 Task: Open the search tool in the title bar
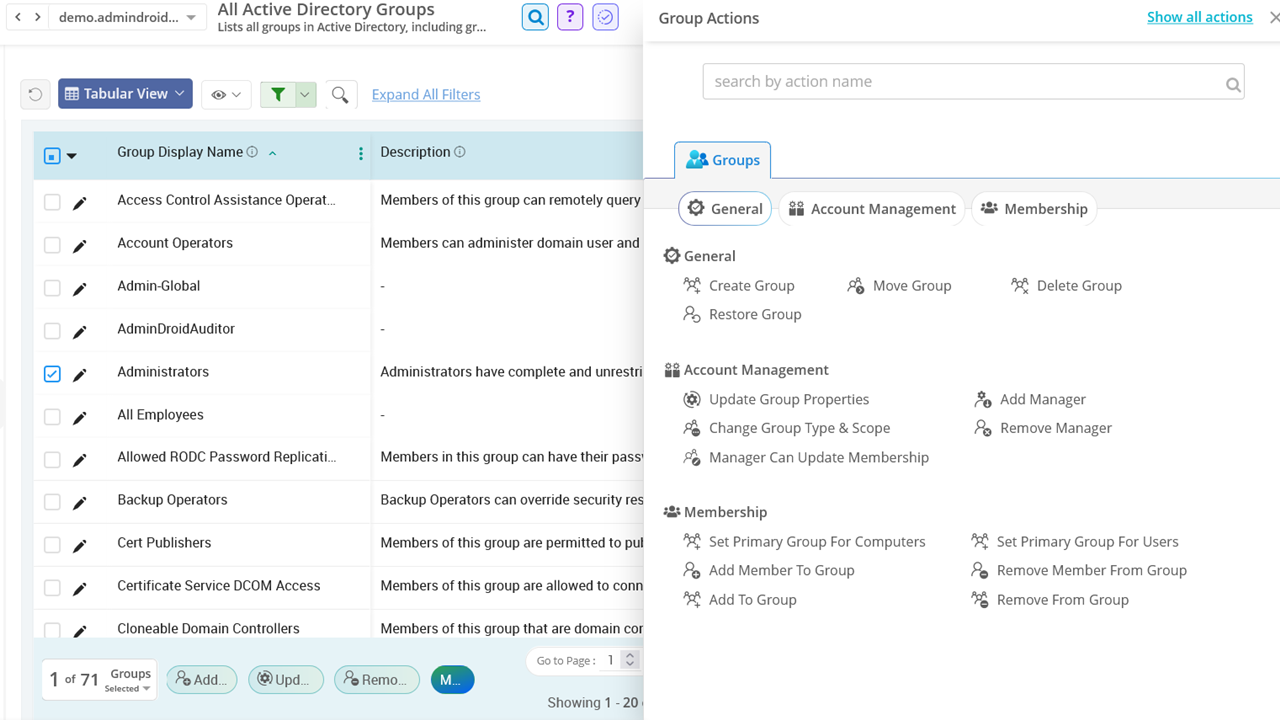click(535, 16)
